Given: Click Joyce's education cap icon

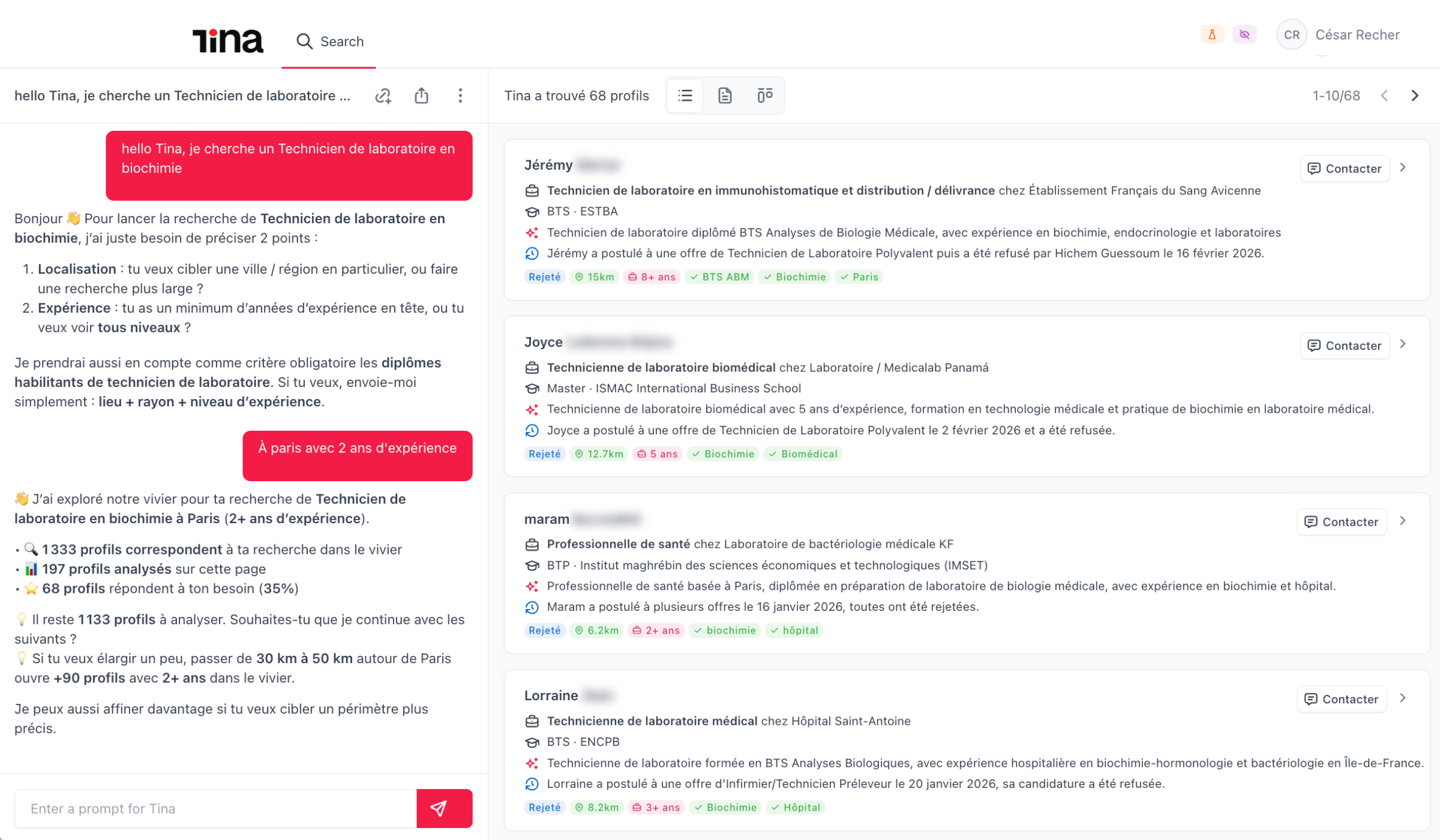Looking at the screenshot, I should tap(532, 388).
